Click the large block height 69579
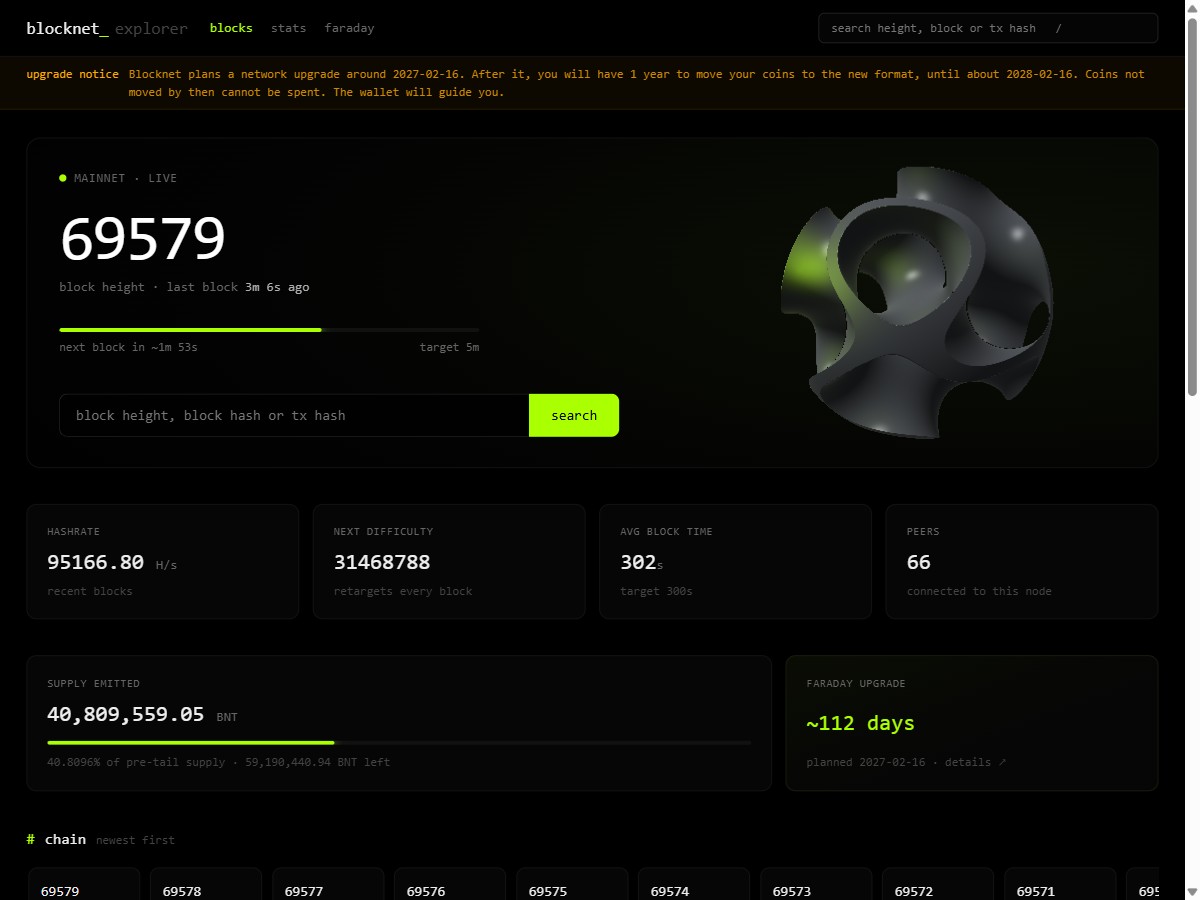 coord(143,239)
